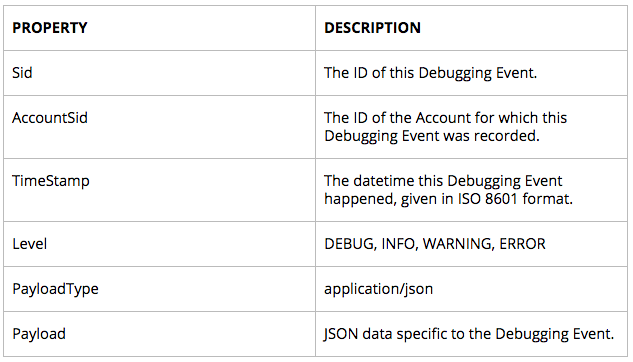
Task: Click 'Debugging Event was recorded' text line
Action: coord(432,136)
